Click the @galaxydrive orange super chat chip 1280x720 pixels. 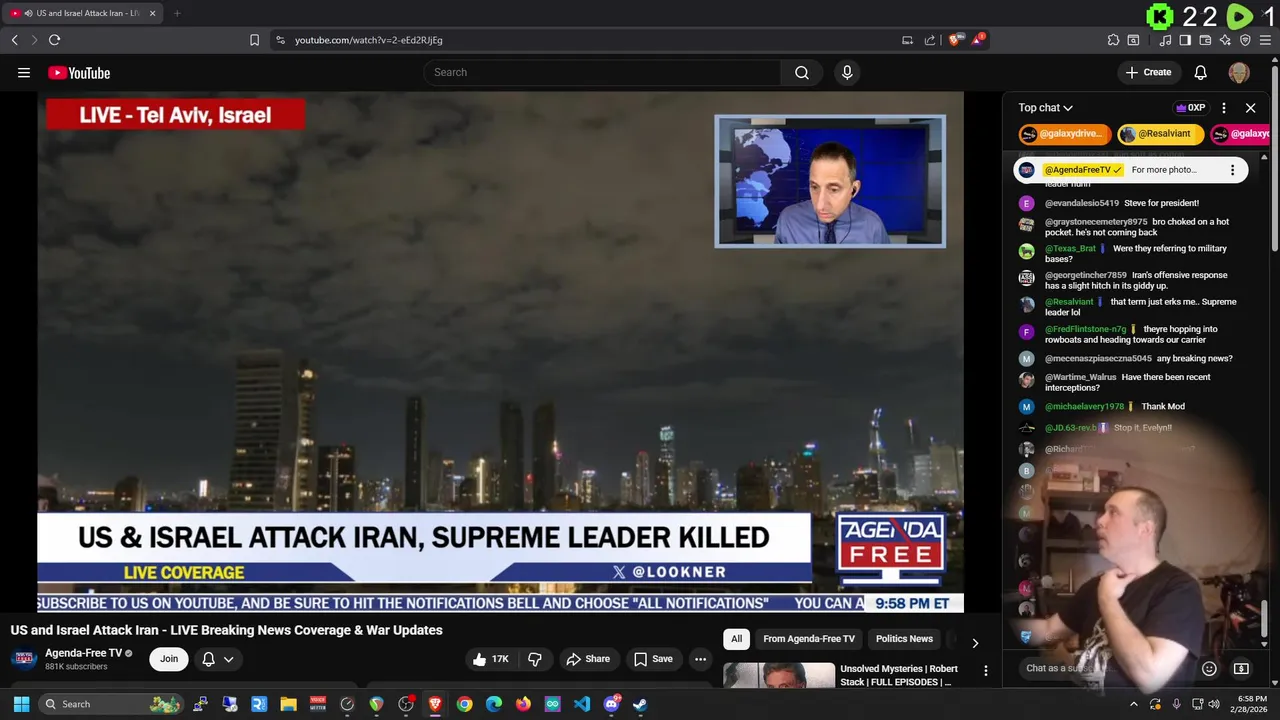(x=1064, y=134)
